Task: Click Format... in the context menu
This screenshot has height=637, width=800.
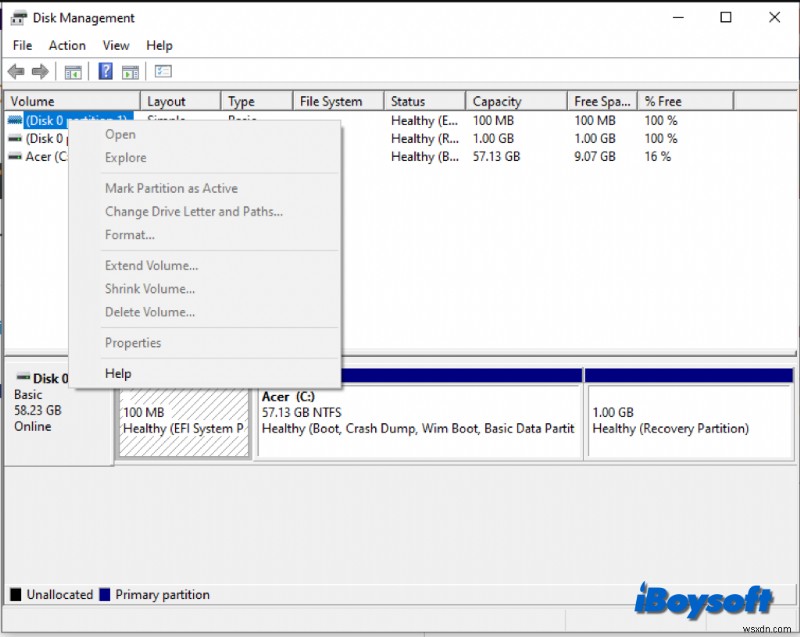Action: point(130,235)
